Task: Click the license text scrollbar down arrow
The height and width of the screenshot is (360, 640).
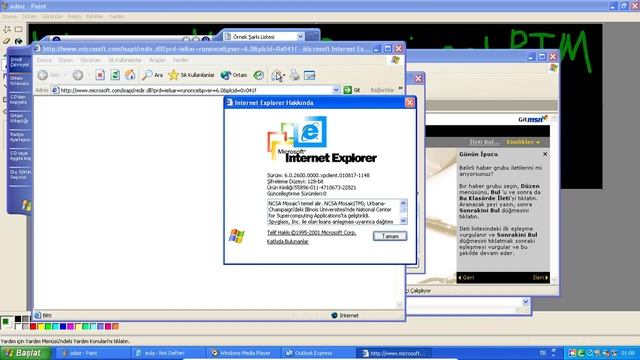Action: pos(403,221)
